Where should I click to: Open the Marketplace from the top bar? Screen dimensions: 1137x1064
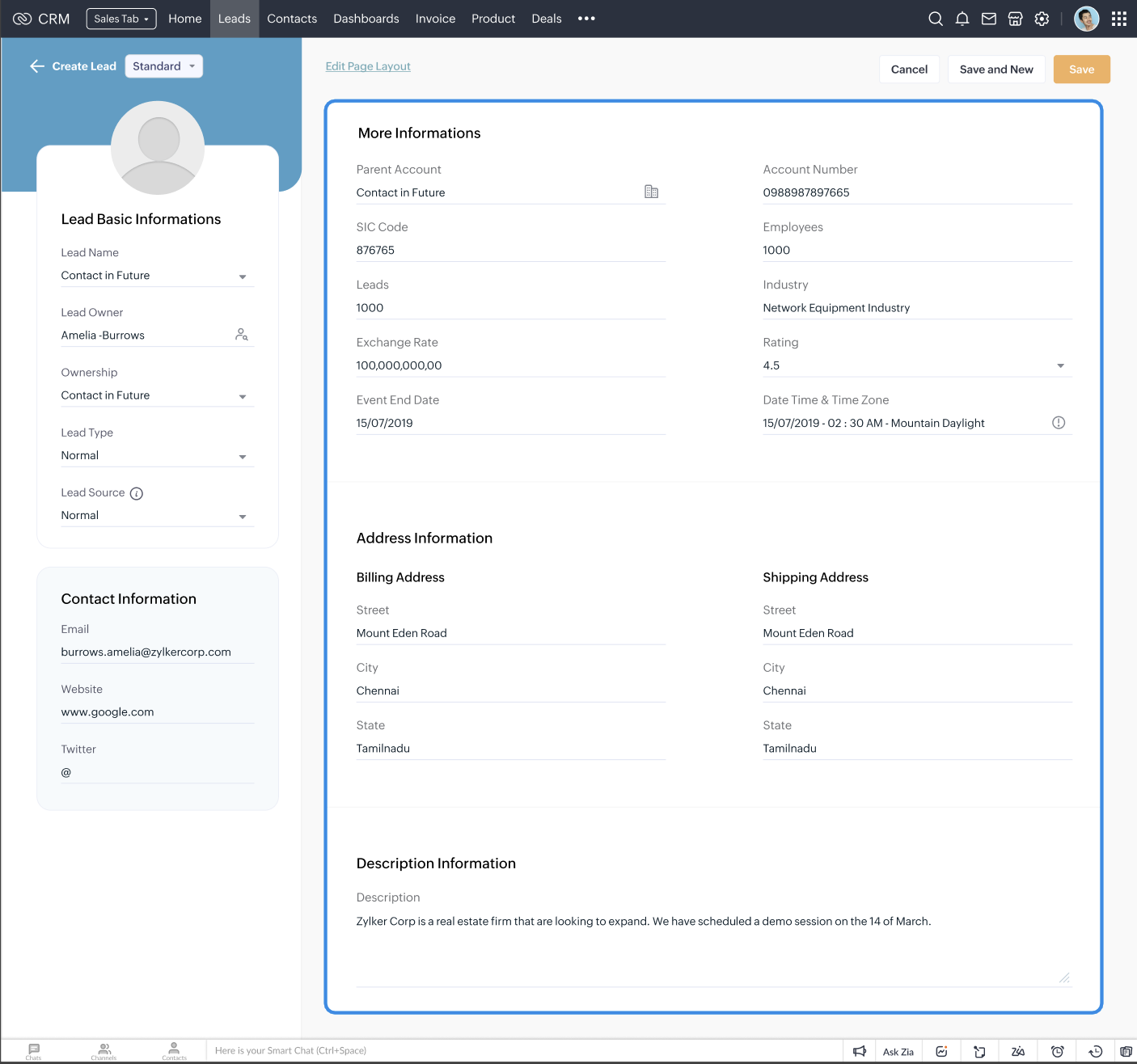tap(1015, 18)
